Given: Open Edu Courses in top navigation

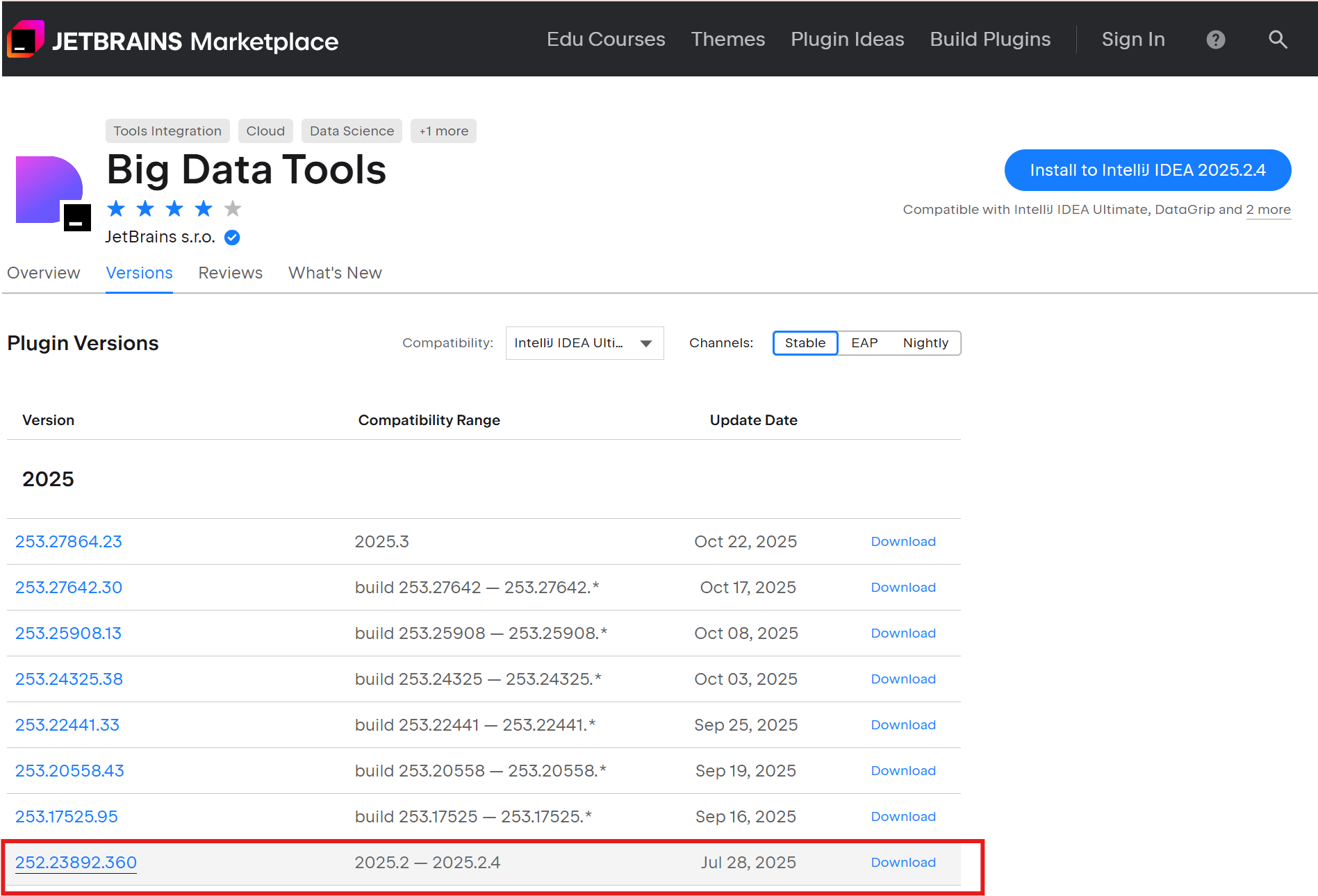Looking at the screenshot, I should 606,40.
